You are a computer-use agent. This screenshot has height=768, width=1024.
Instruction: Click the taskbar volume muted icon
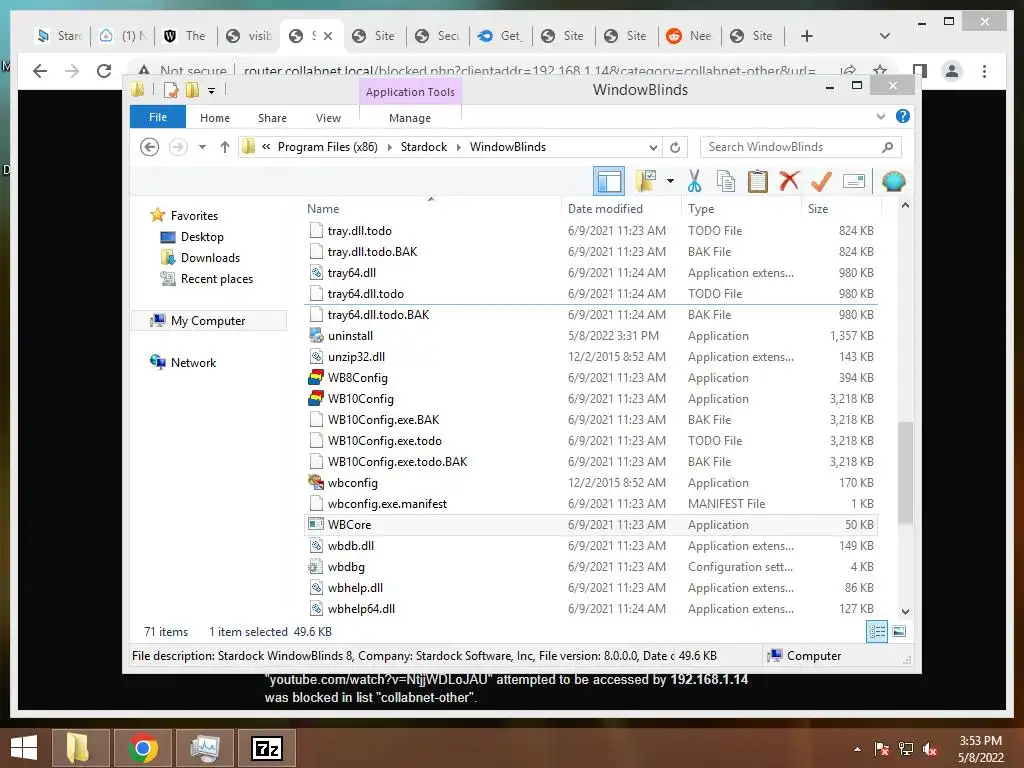pyautogui.click(x=930, y=749)
